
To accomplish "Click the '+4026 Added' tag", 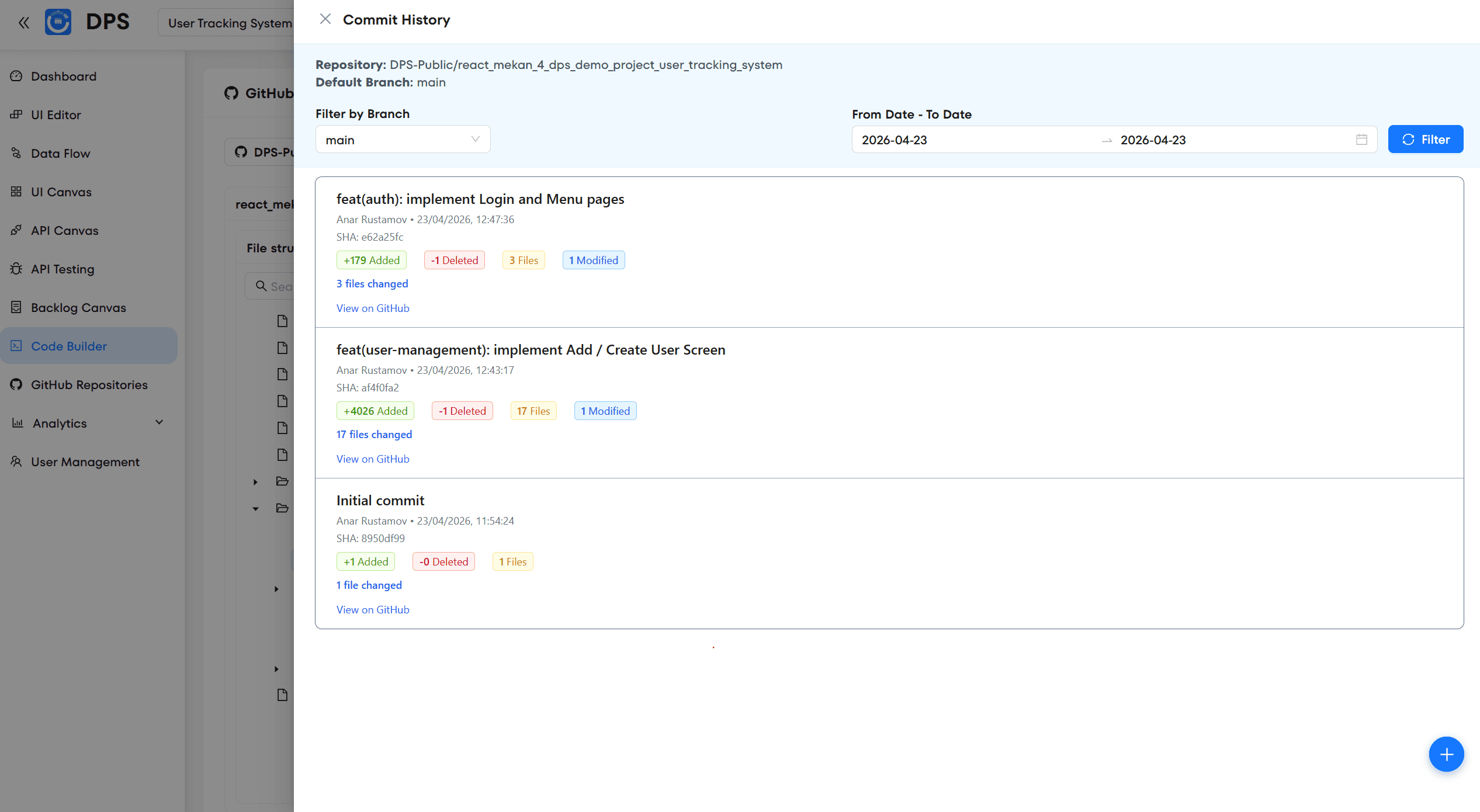I will pos(375,411).
